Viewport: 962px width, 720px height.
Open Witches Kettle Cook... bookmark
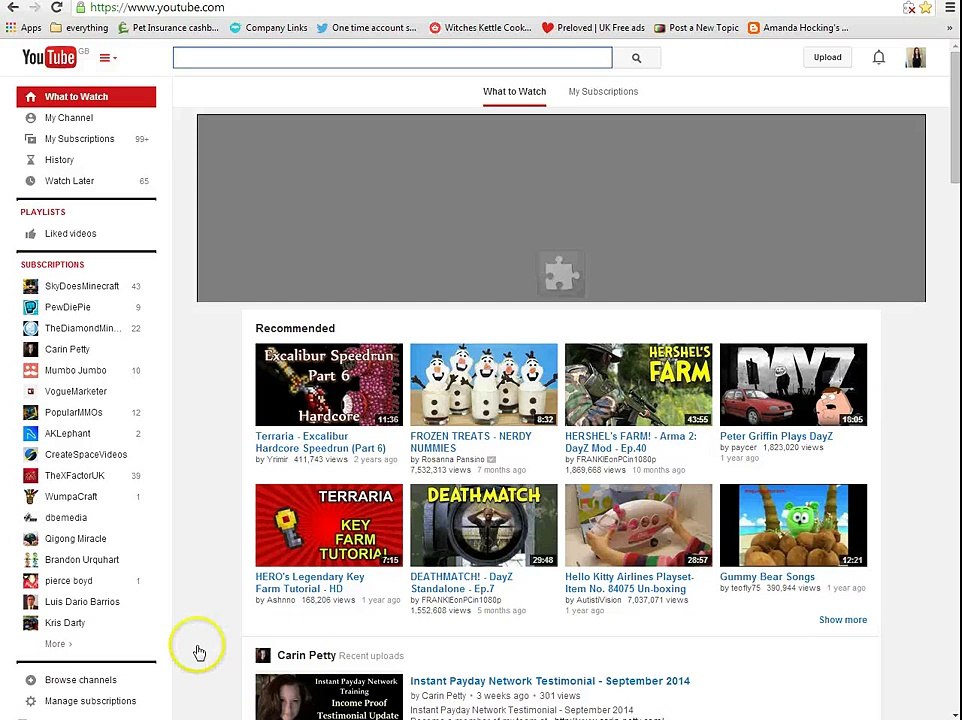(480, 28)
